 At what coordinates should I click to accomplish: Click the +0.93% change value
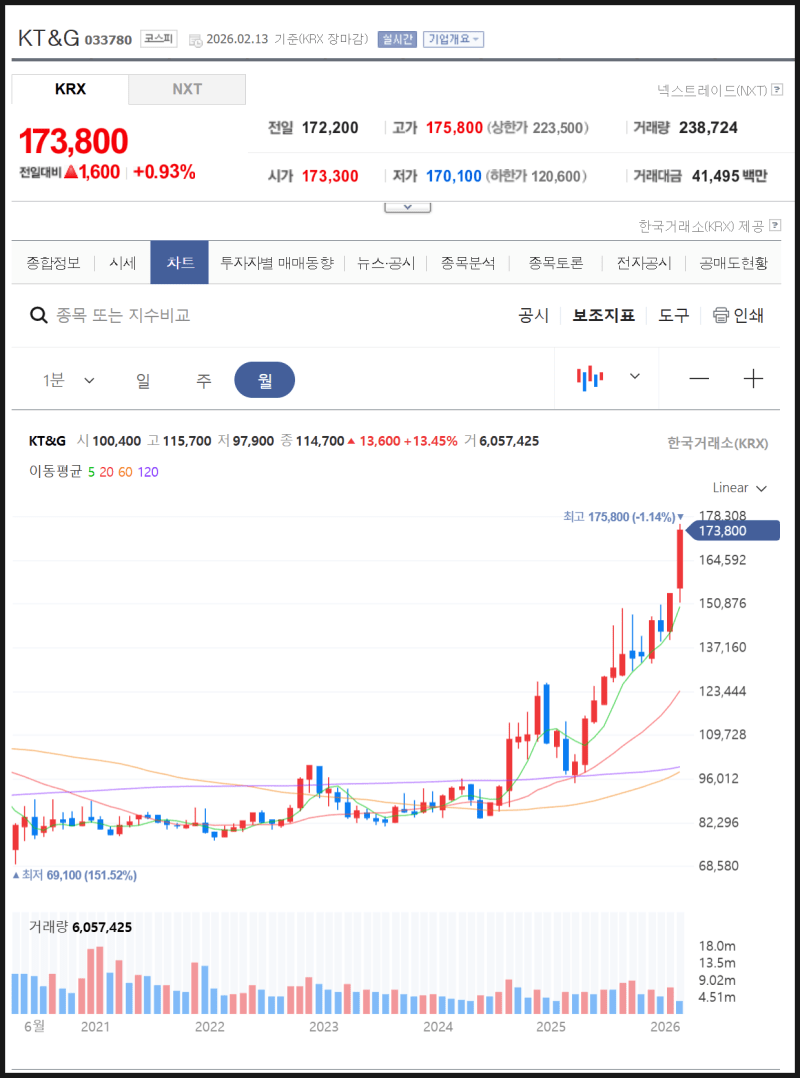coord(164,172)
